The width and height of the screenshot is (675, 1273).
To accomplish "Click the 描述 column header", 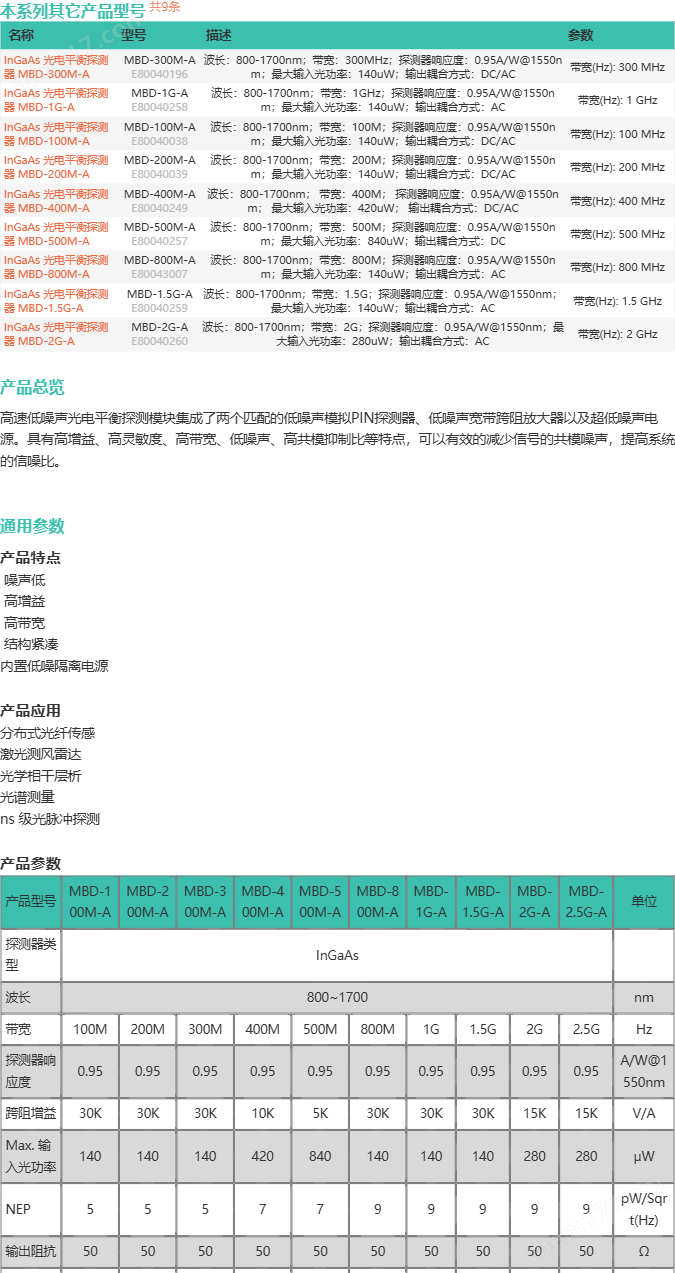I will click(x=219, y=35).
